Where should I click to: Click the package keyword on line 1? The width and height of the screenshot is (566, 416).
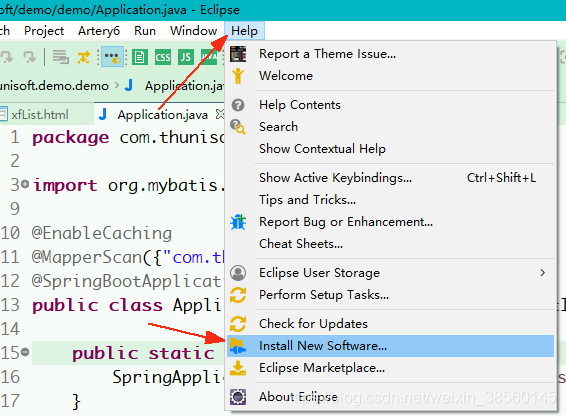(x=70, y=138)
